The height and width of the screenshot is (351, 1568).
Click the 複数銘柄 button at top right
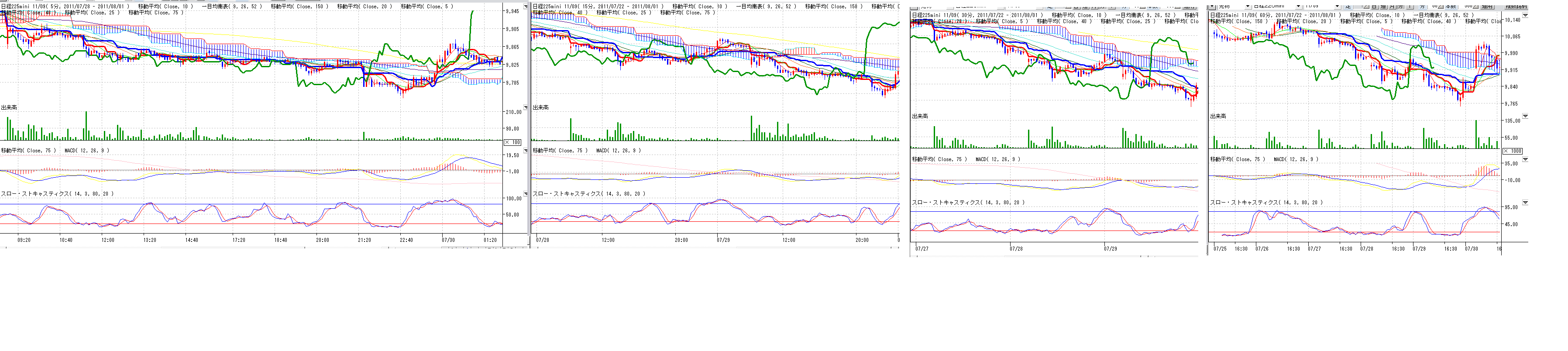point(1517,6)
